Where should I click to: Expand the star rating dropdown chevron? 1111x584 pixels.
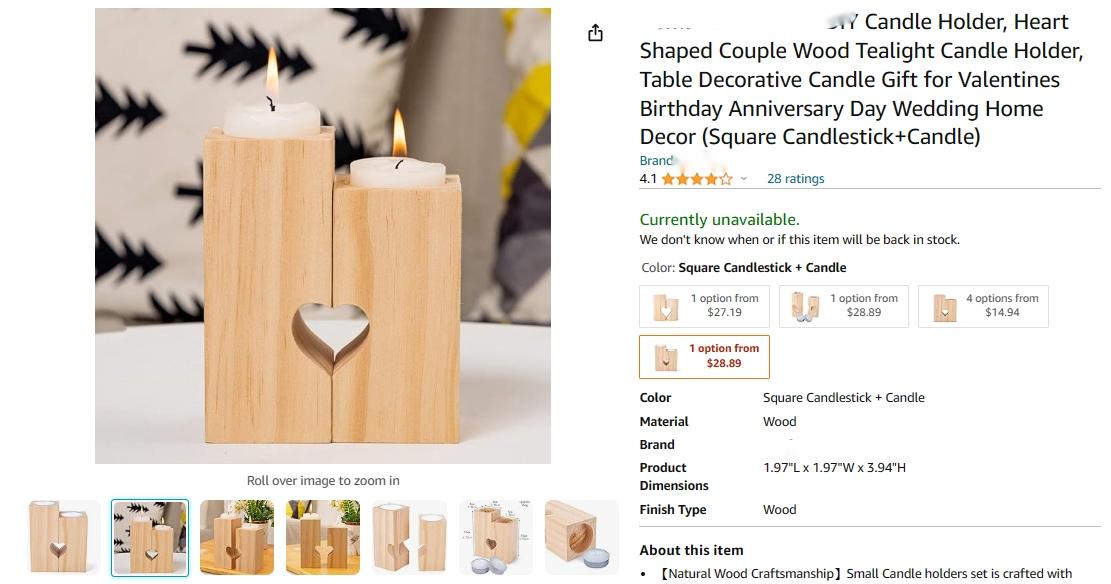743,179
